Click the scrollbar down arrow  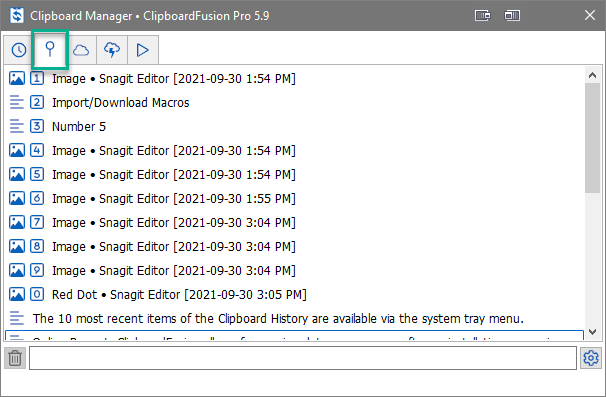click(x=592, y=332)
